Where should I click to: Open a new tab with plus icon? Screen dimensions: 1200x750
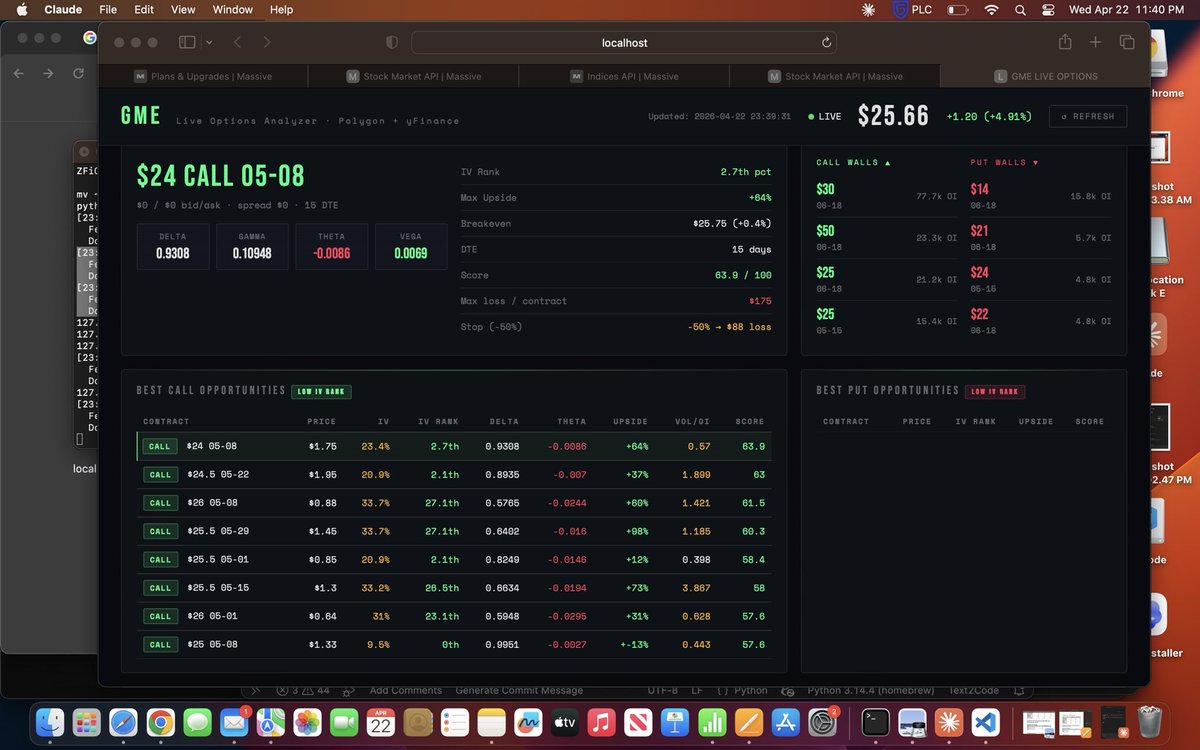click(1095, 42)
